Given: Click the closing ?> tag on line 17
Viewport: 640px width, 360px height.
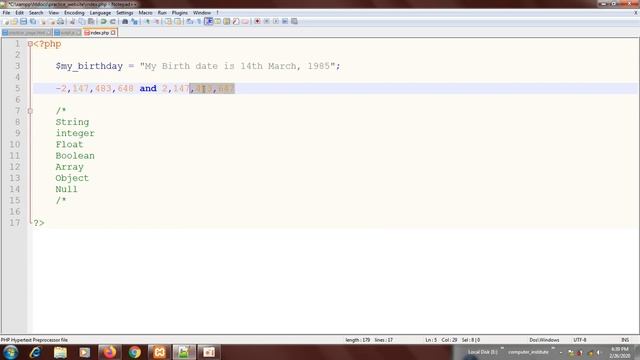Looking at the screenshot, I should coord(39,223).
